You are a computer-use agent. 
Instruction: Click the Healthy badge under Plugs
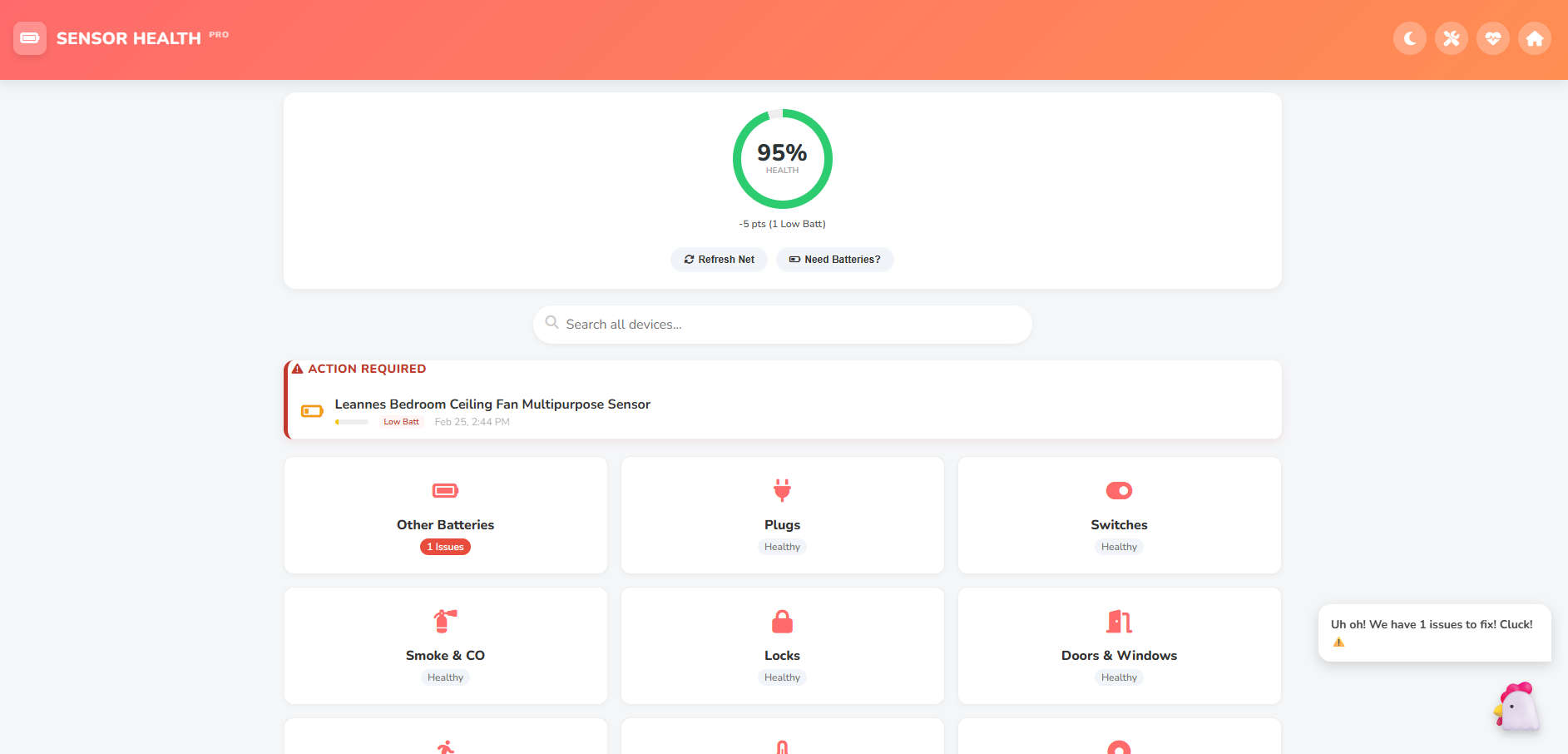pos(783,547)
